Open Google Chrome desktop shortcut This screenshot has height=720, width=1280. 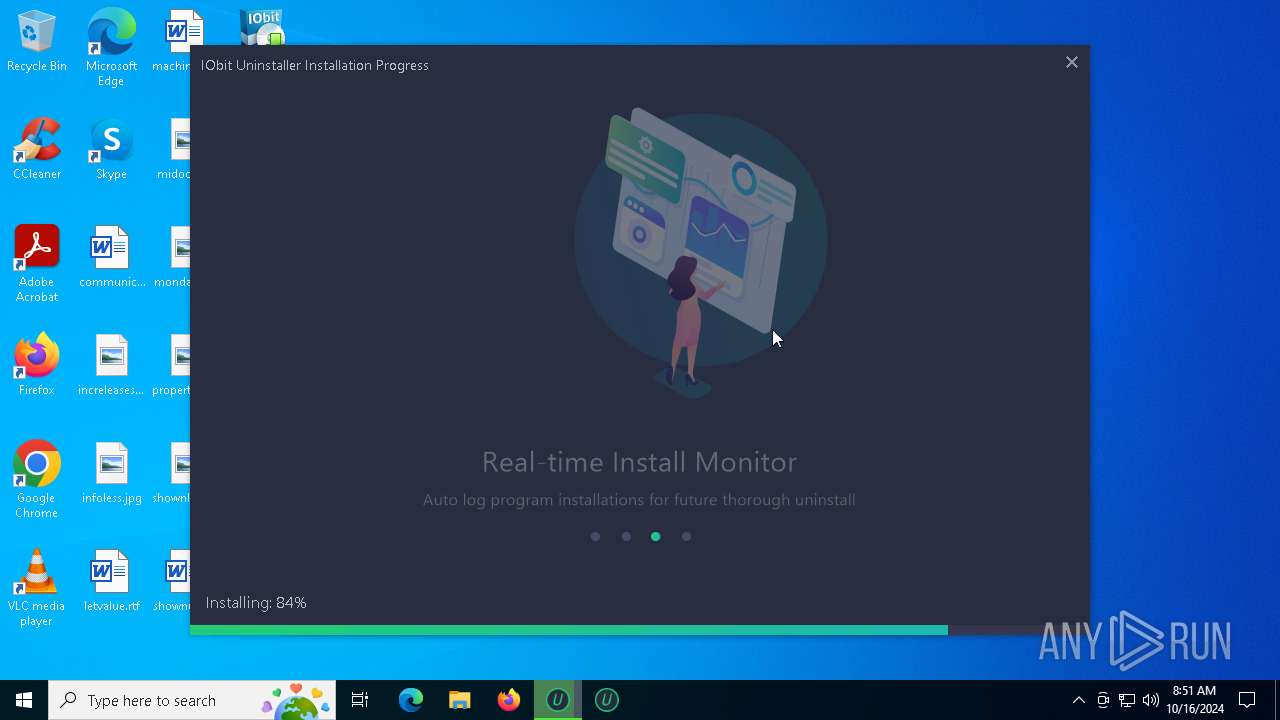37,480
